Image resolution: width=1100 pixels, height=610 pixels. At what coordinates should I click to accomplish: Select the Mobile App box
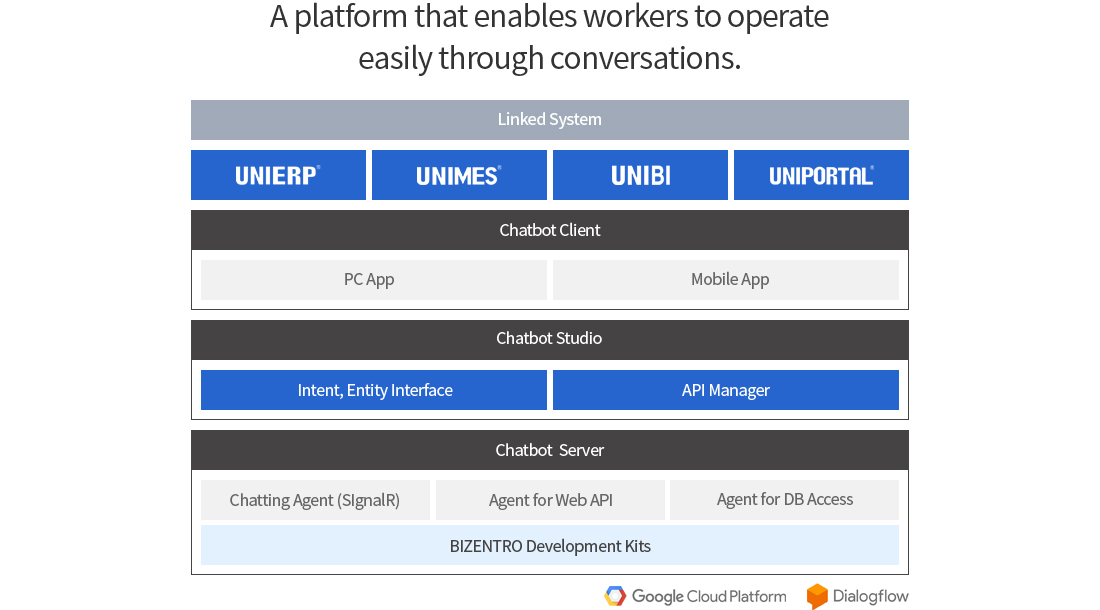[x=726, y=280]
